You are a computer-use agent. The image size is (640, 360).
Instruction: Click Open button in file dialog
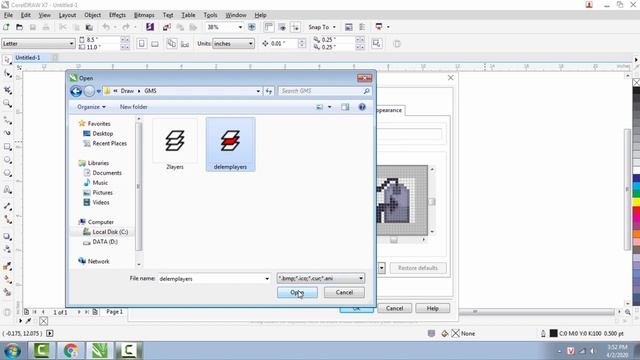297,293
